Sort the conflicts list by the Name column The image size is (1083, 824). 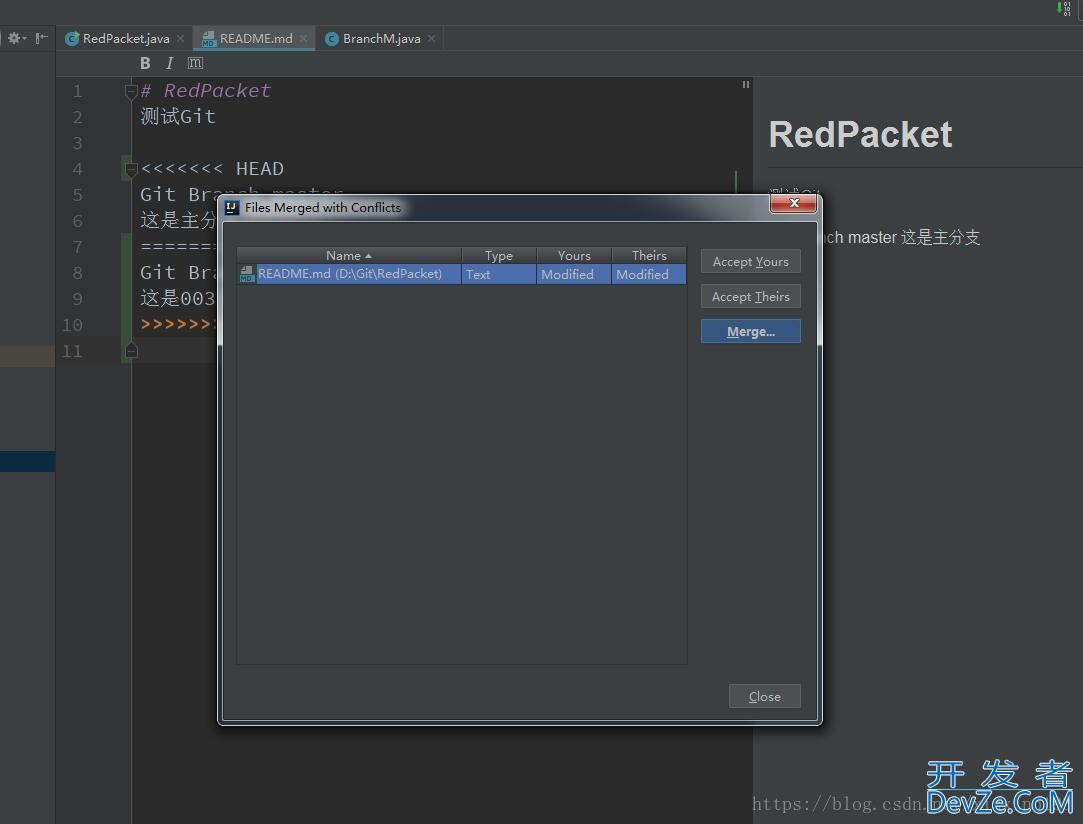point(348,256)
